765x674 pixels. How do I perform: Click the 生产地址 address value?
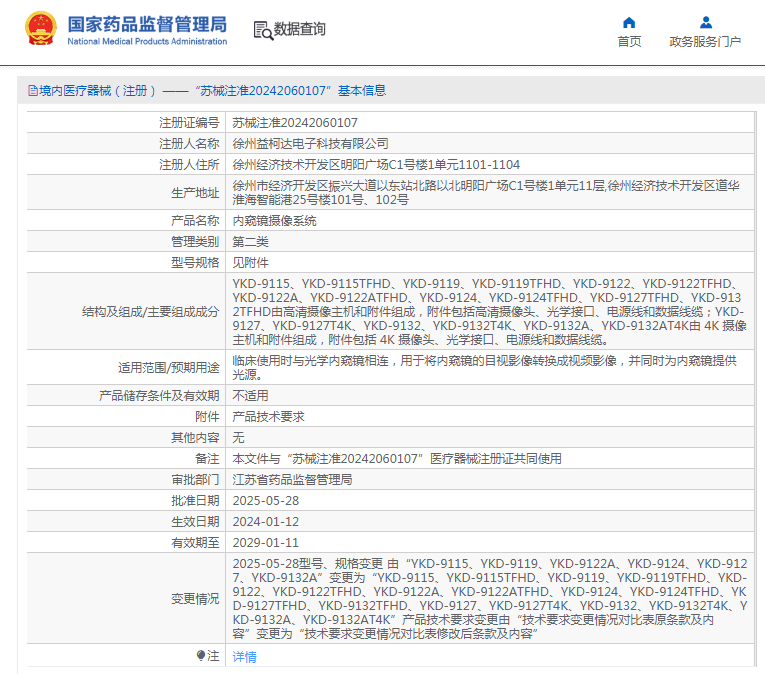point(486,193)
